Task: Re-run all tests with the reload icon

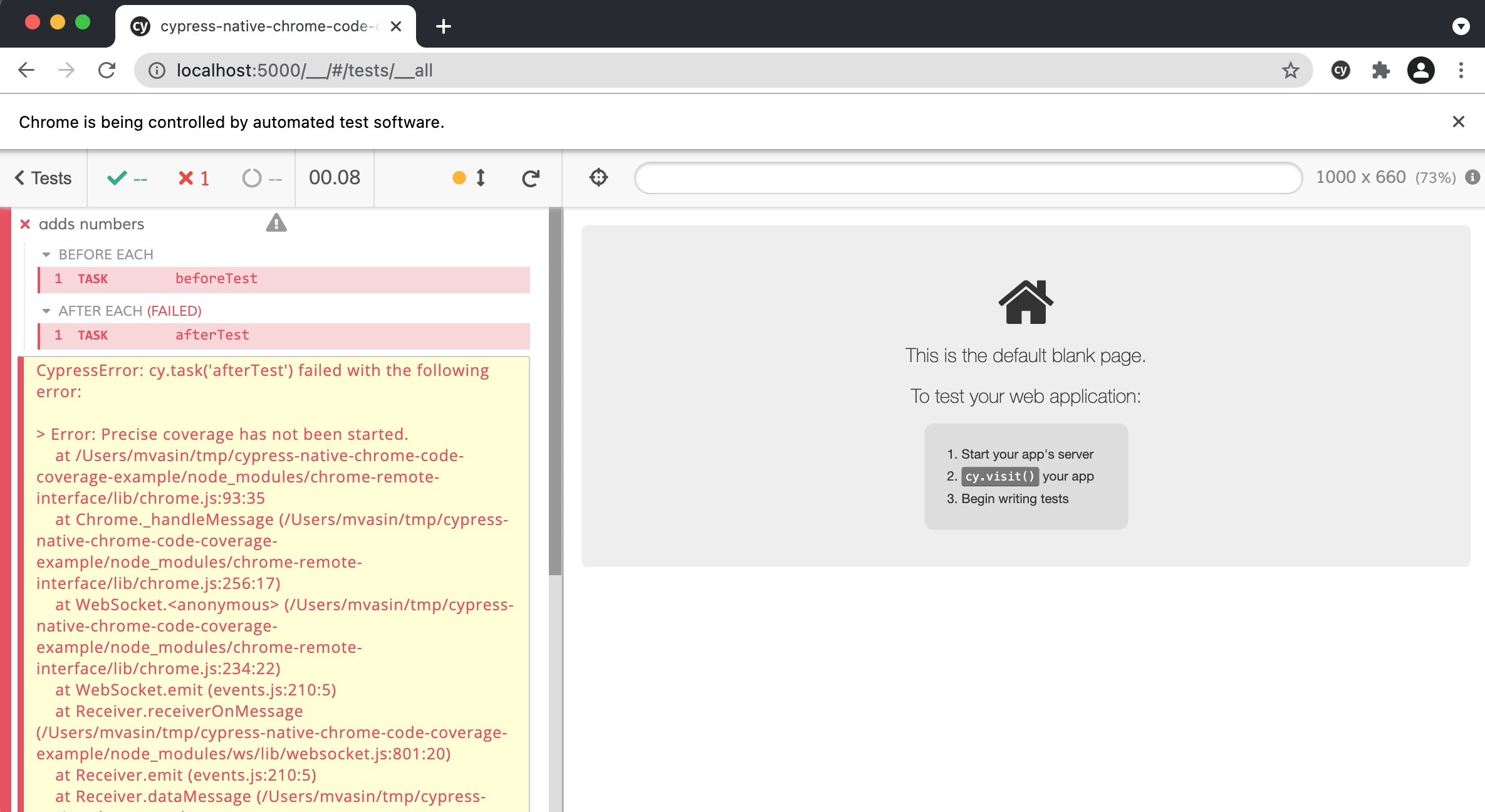Action: 531,179
